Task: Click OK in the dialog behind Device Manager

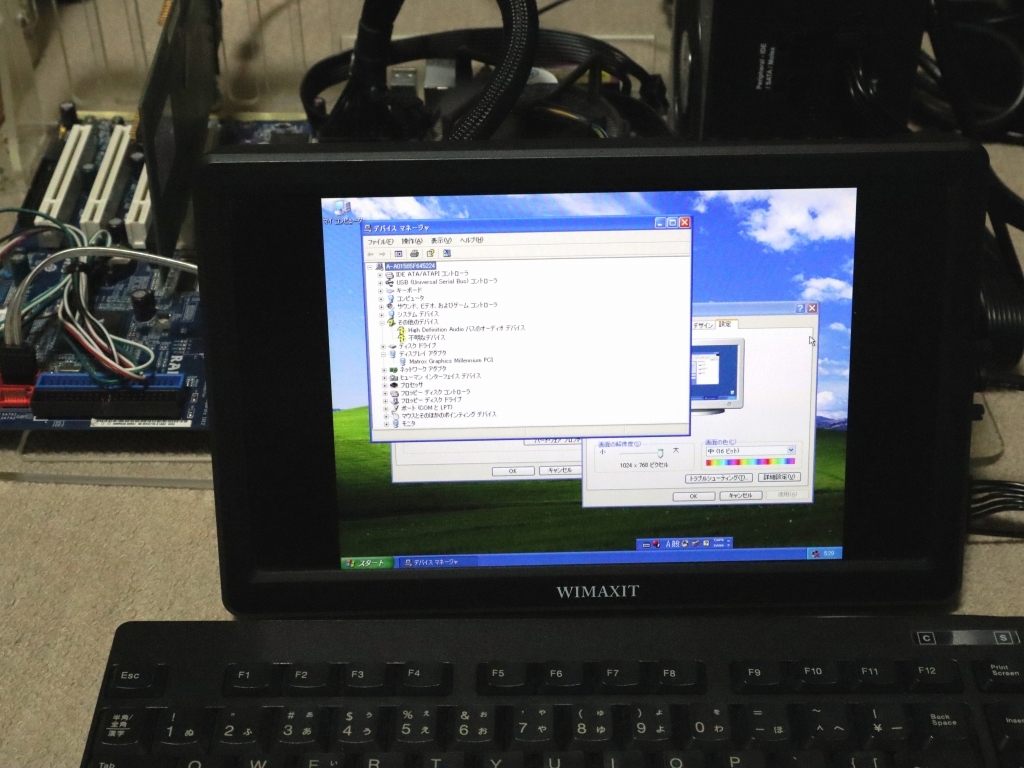Action: coord(513,471)
